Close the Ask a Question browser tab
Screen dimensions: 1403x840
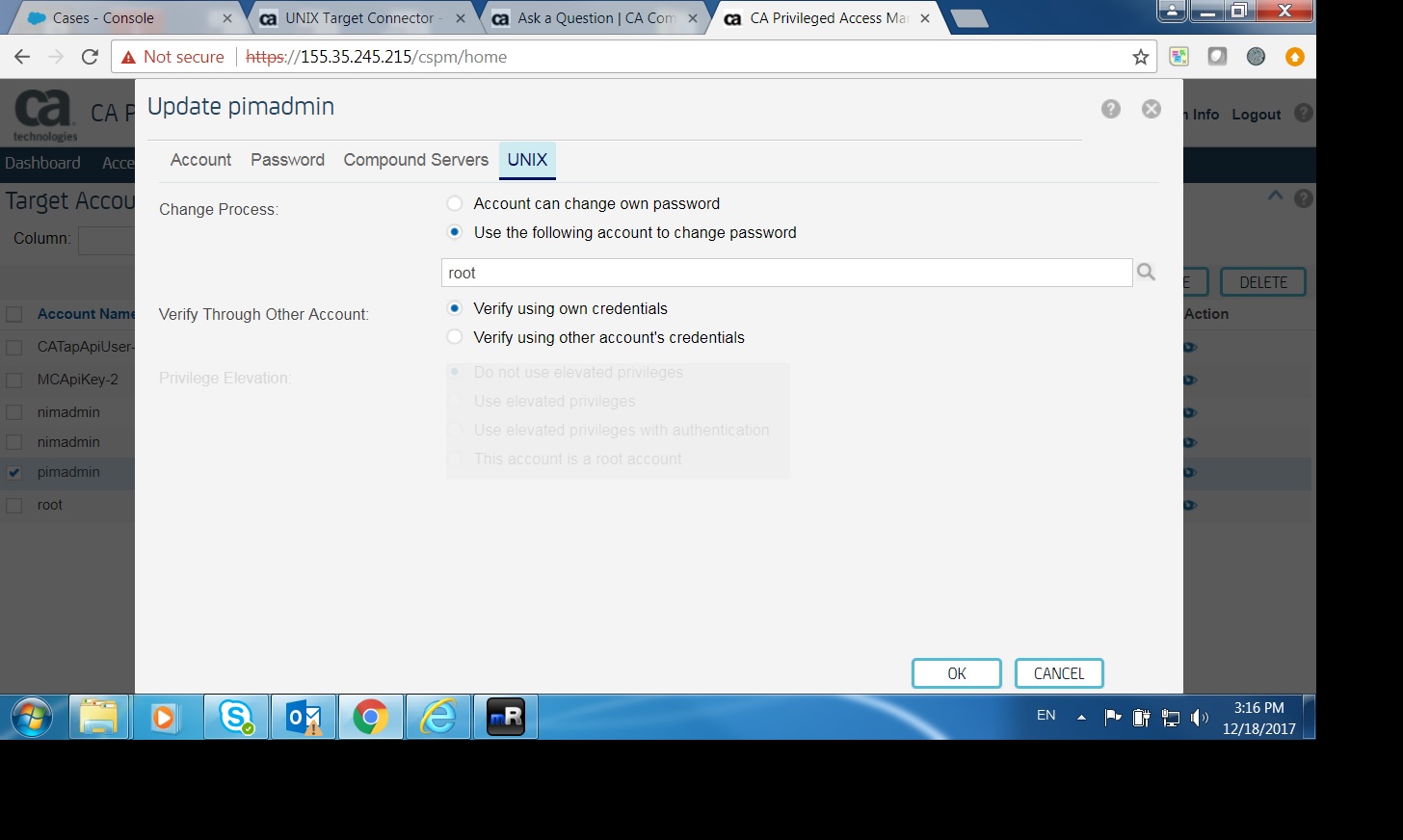693,18
